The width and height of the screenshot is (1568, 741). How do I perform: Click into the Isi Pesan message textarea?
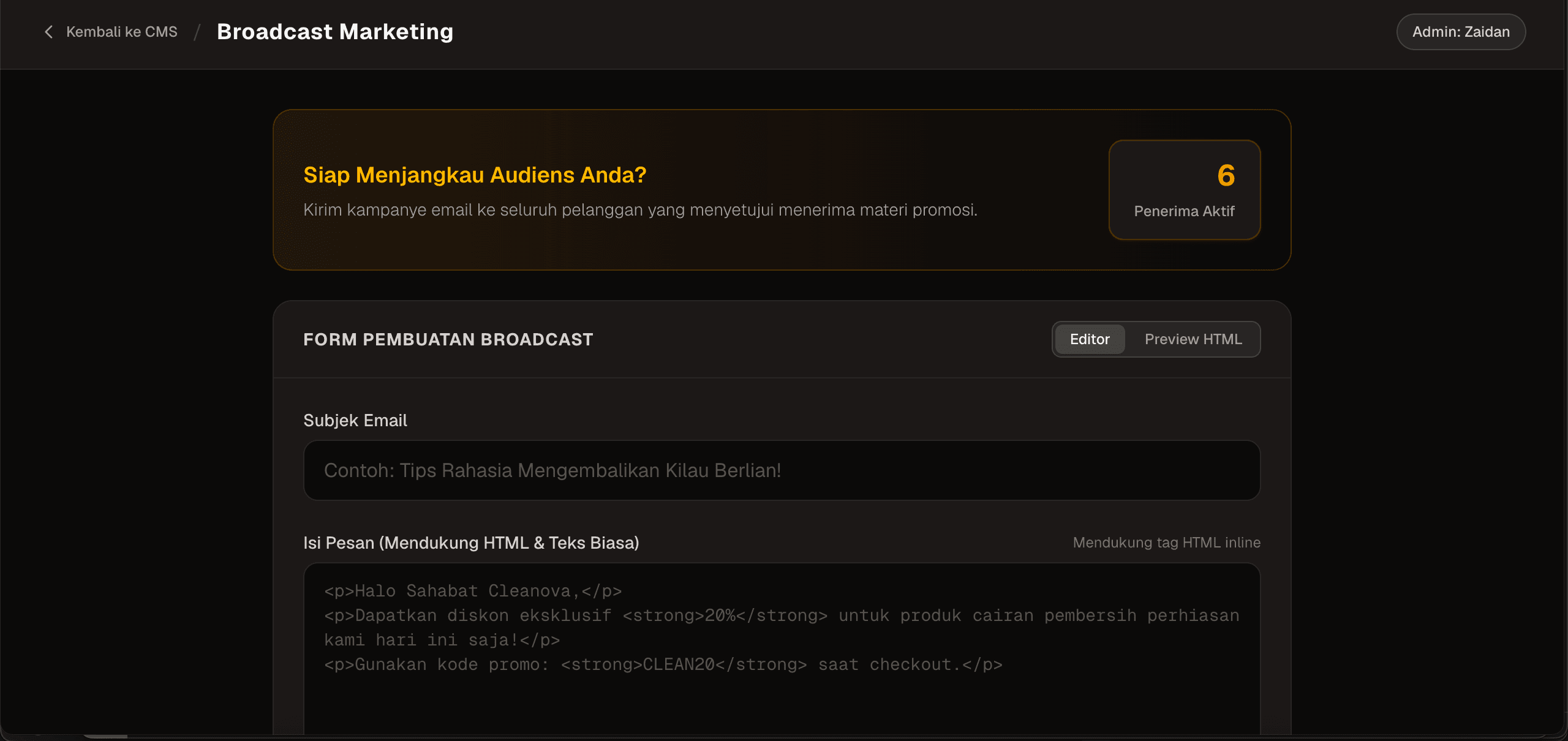point(782,649)
